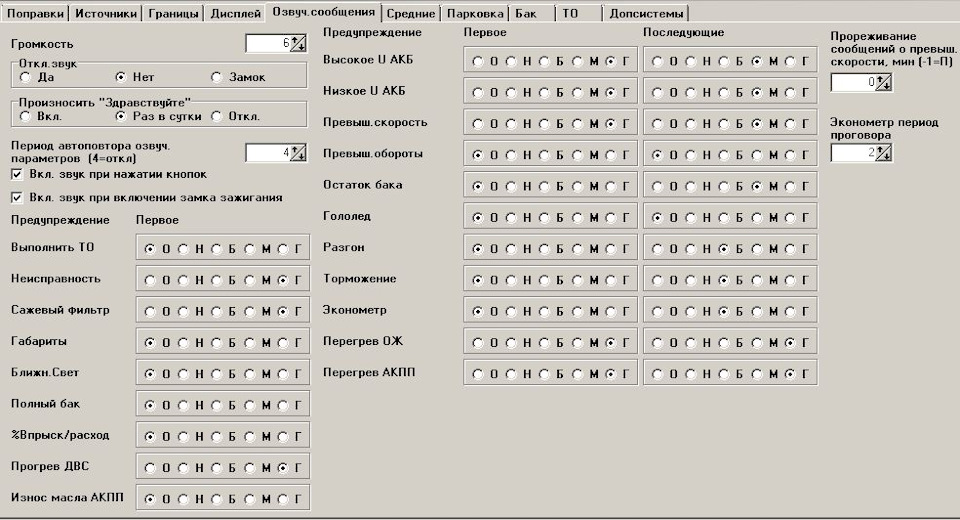Click the Громкость value field
Viewport: 960px width, 520px height.
(x=268, y=43)
